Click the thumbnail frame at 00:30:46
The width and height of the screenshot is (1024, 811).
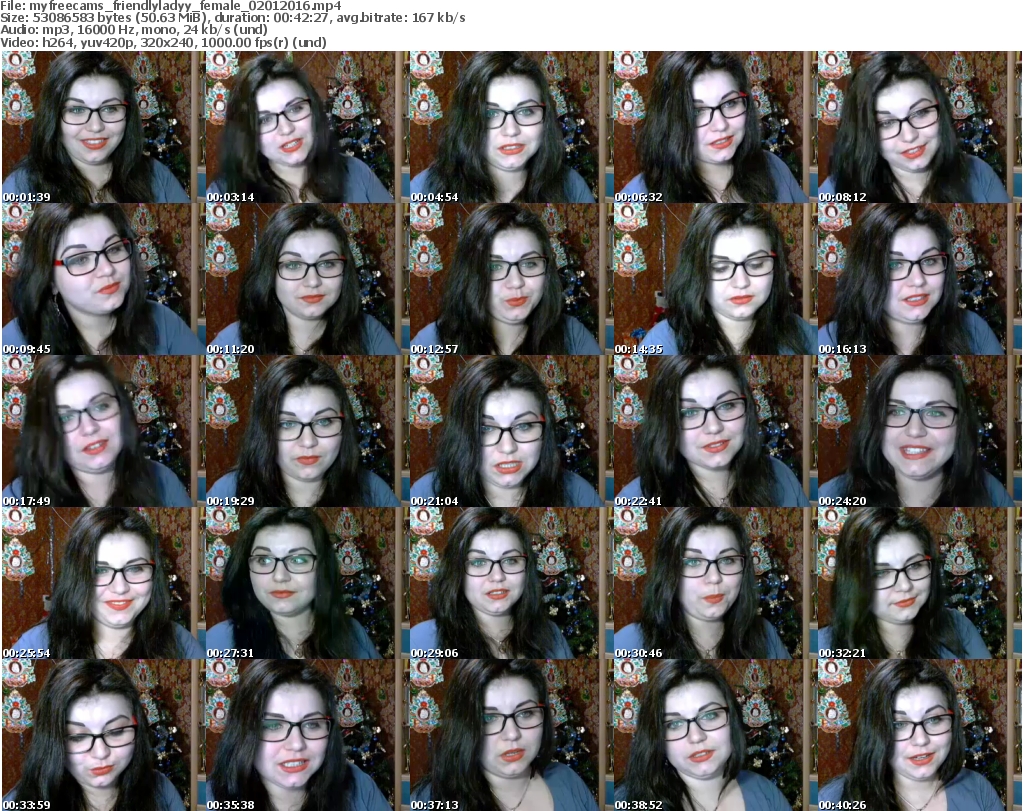pyautogui.click(x=715, y=583)
